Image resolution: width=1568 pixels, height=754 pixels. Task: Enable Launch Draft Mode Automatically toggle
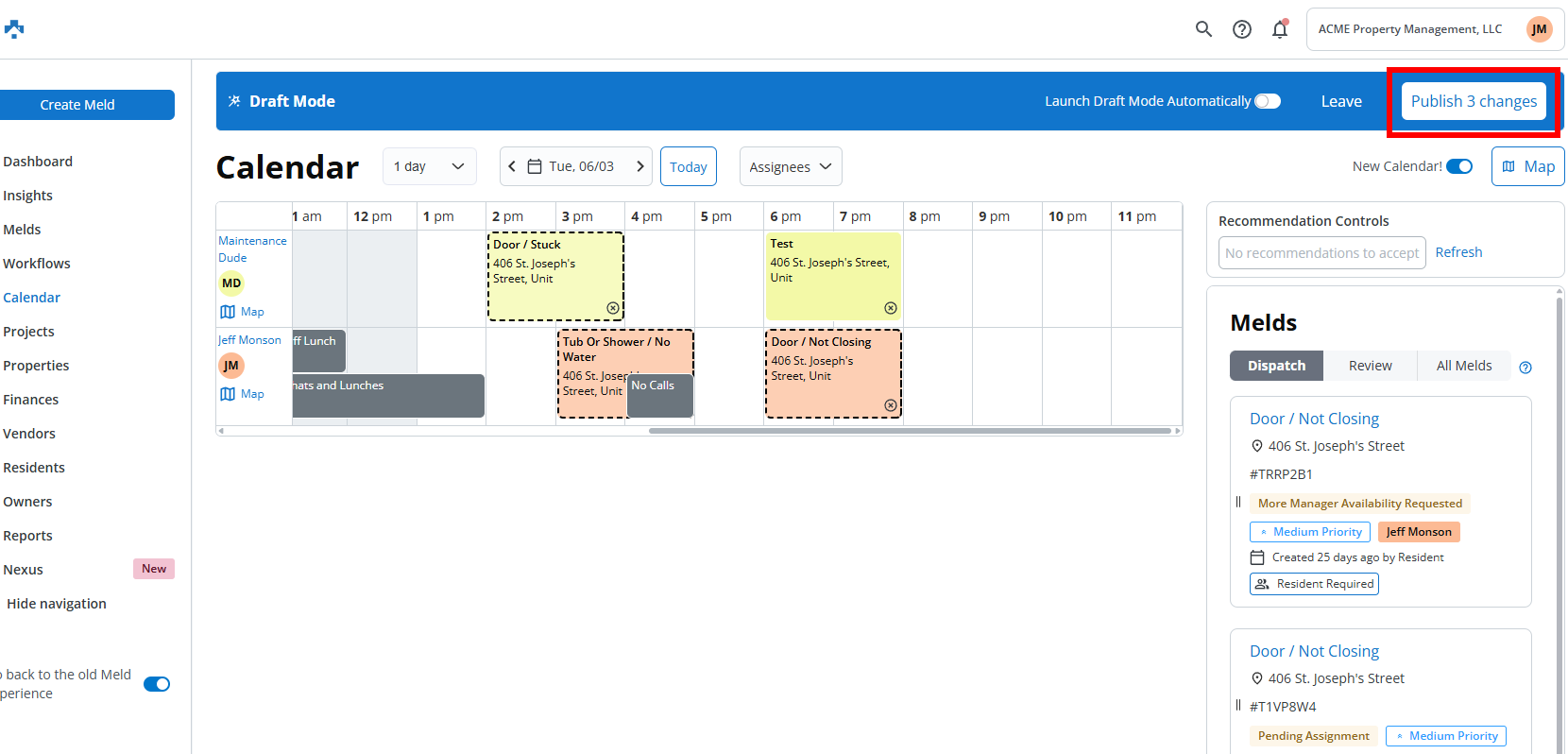tap(1267, 101)
